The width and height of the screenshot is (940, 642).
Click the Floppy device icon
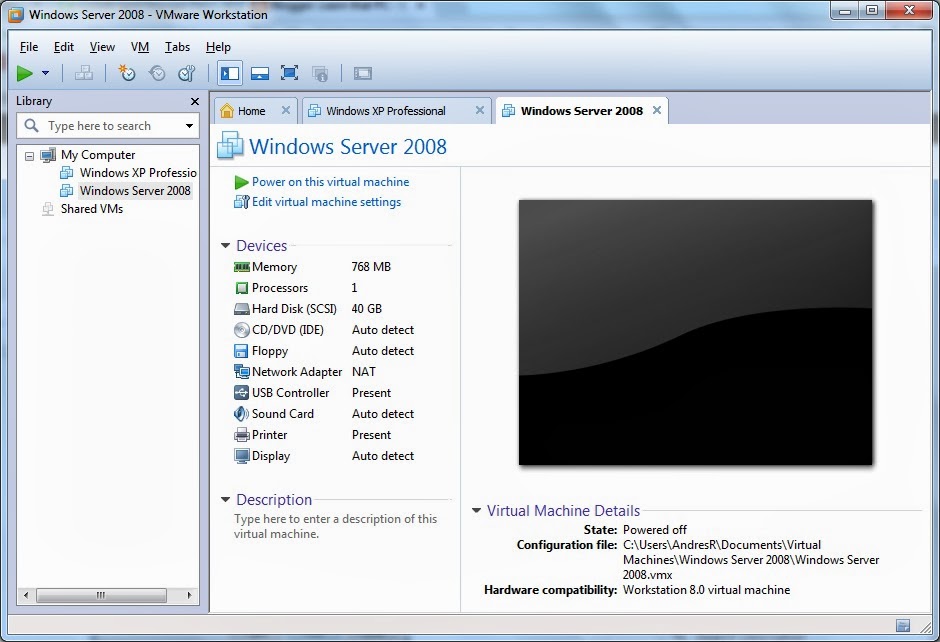(241, 351)
